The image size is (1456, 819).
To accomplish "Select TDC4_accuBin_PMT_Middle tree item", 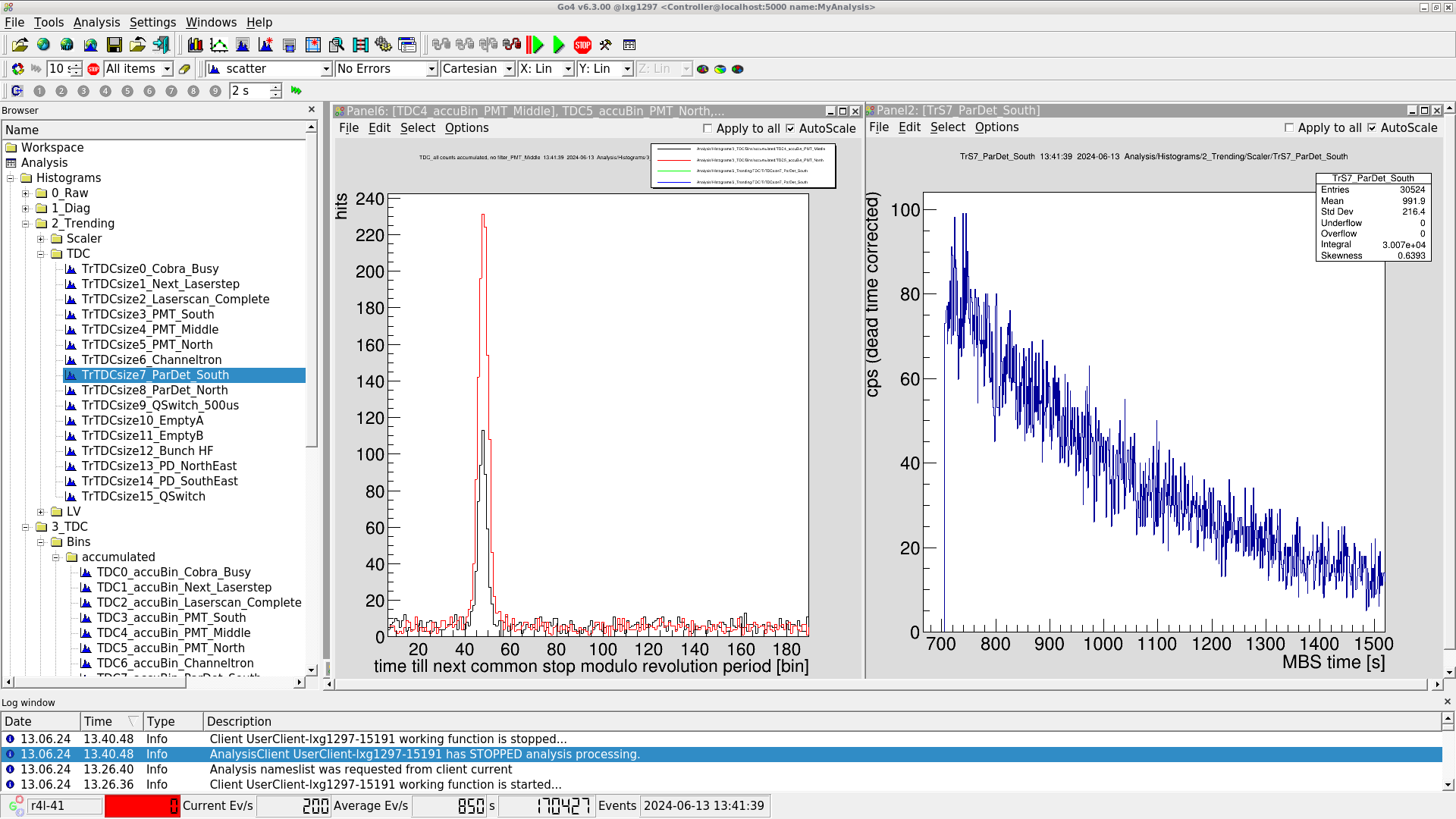I will click(174, 633).
